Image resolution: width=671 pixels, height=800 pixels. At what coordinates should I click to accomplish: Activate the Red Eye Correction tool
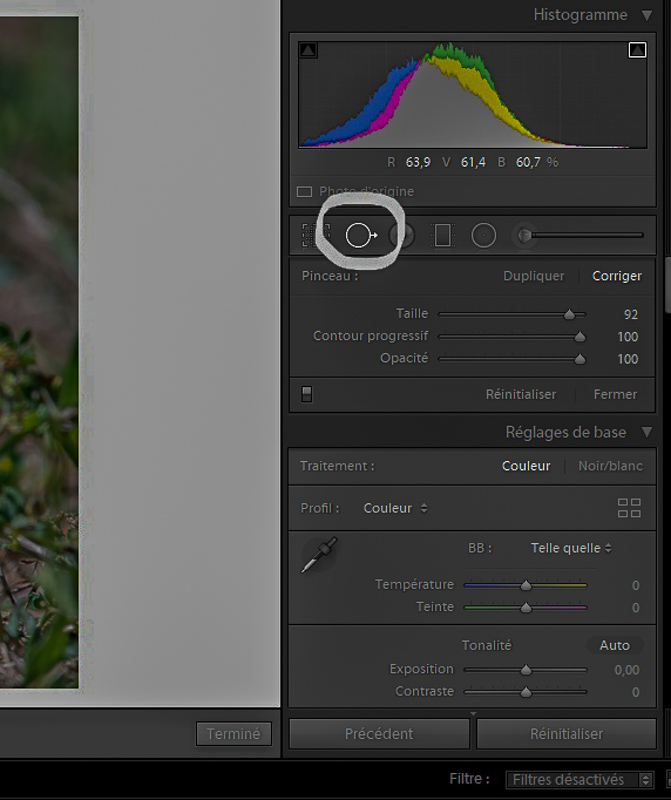point(402,235)
